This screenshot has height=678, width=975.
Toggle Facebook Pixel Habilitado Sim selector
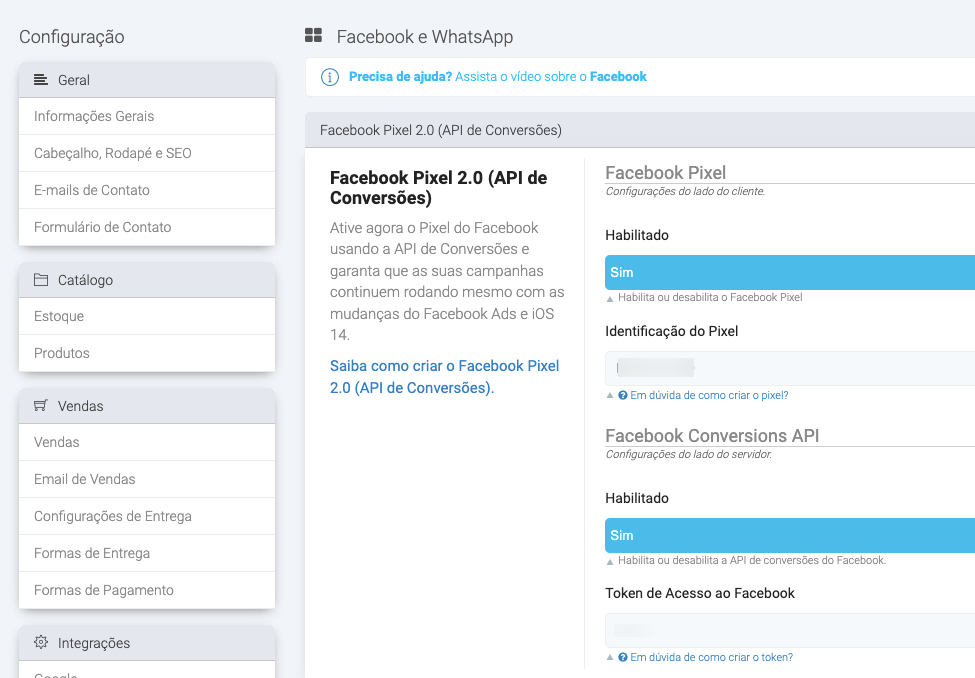pos(789,272)
